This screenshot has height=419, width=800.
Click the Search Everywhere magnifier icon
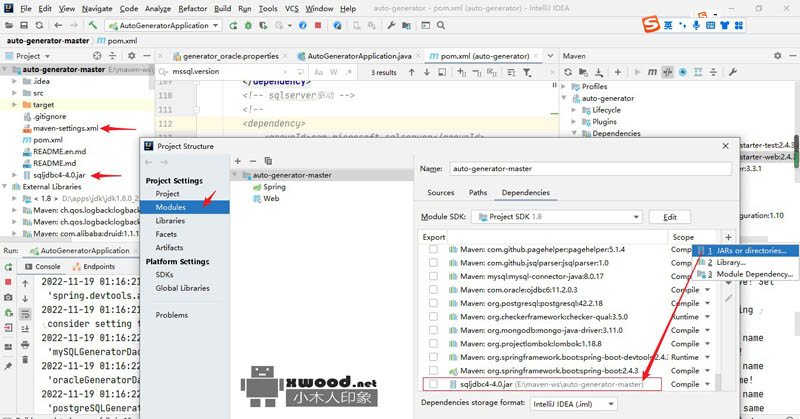(x=441, y=25)
